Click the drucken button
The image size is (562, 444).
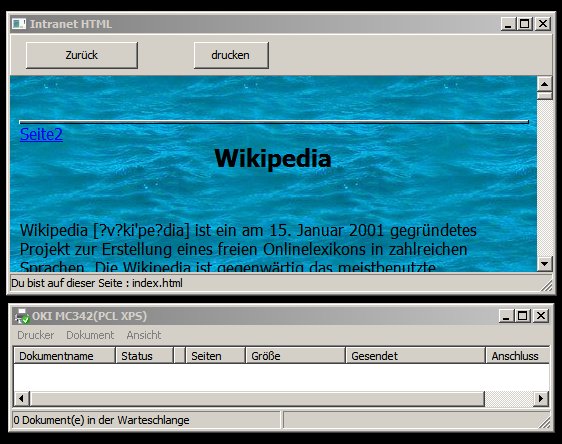[x=231, y=55]
